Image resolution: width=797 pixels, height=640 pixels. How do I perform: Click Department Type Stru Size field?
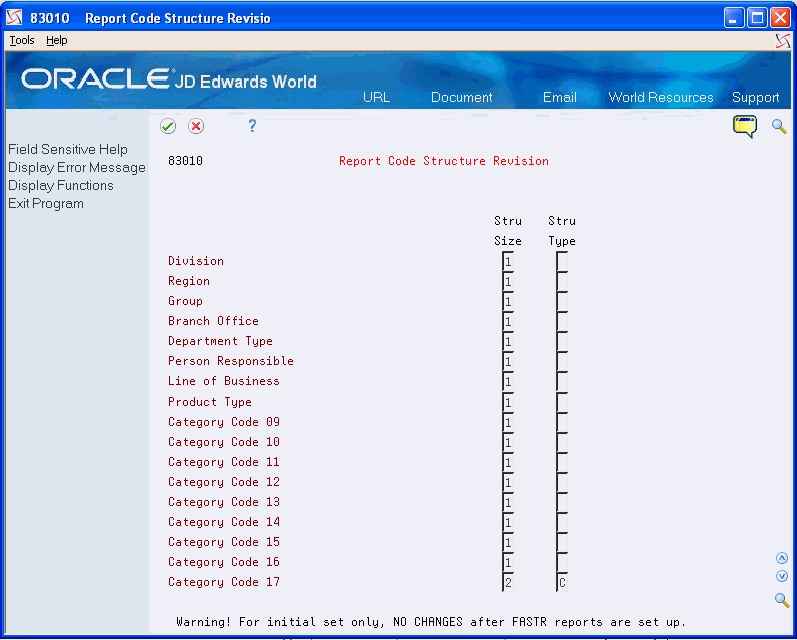pyautogui.click(x=508, y=342)
